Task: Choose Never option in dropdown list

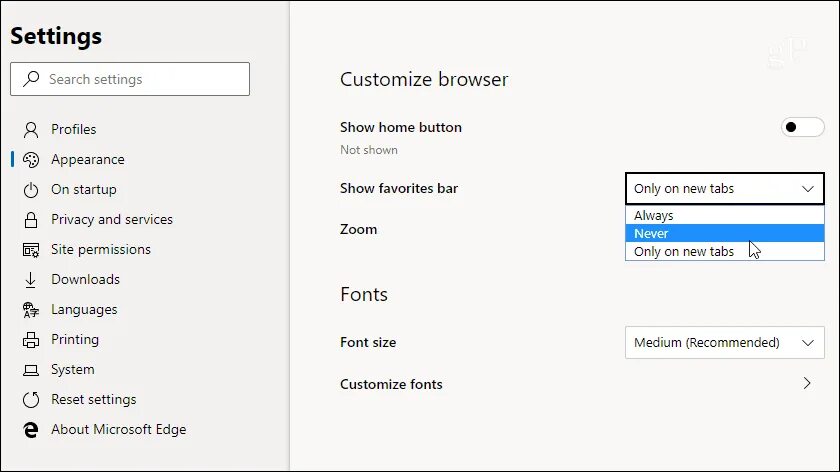Action: tap(724, 234)
